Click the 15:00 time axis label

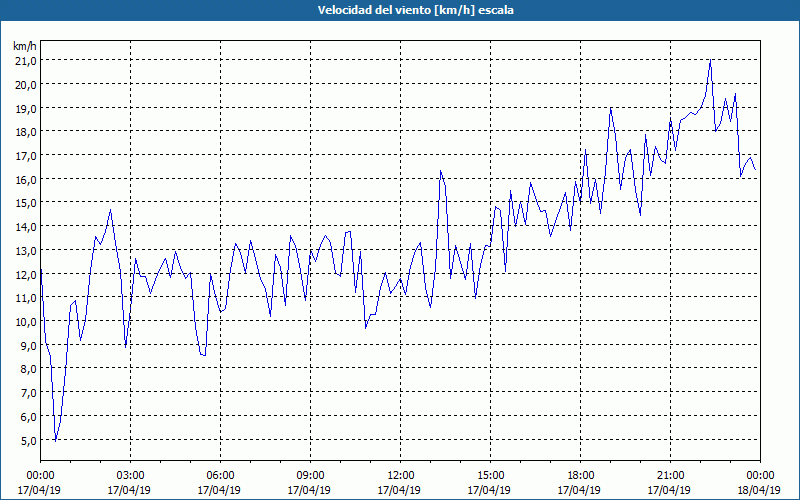tap(490, 476)
